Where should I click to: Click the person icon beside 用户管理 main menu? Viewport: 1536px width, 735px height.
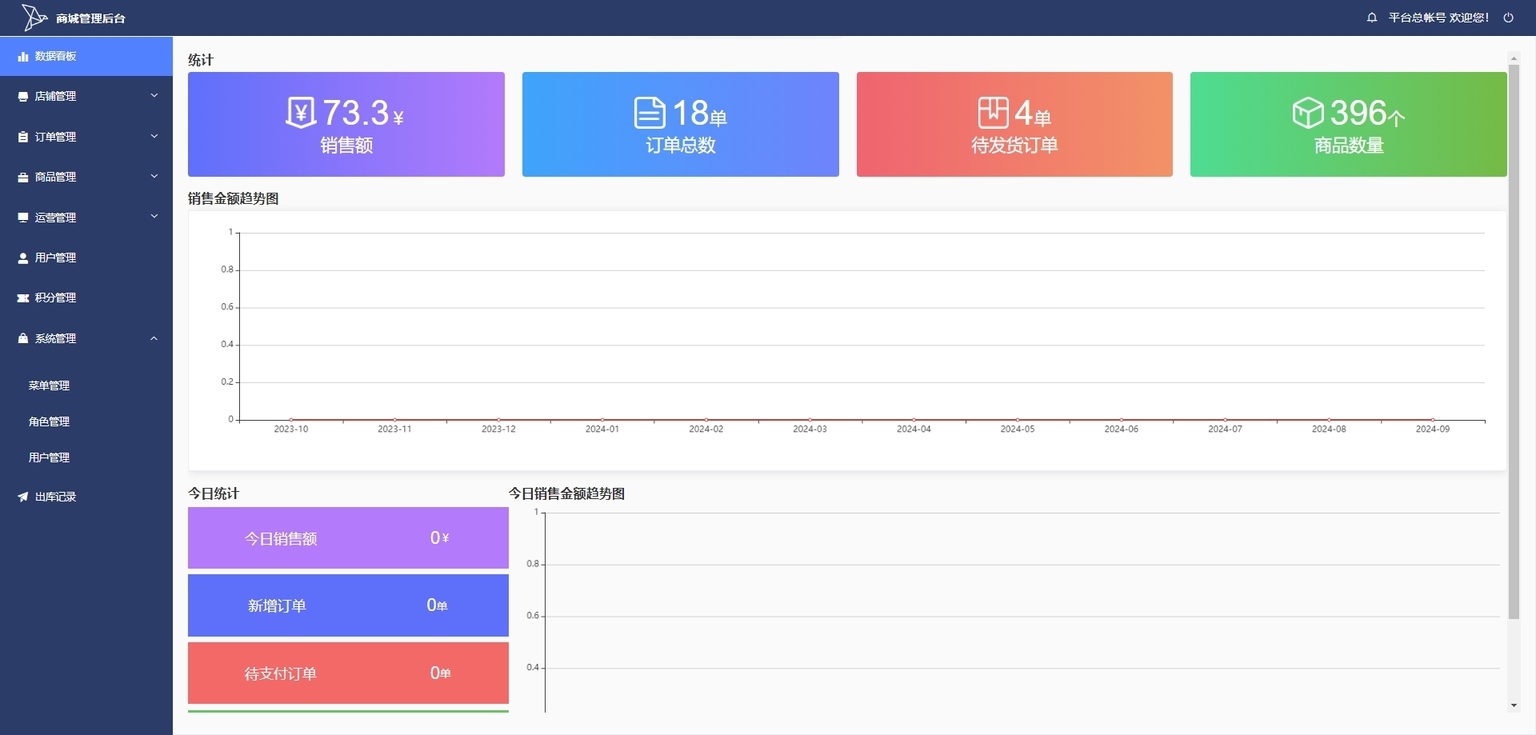(23, 258)
